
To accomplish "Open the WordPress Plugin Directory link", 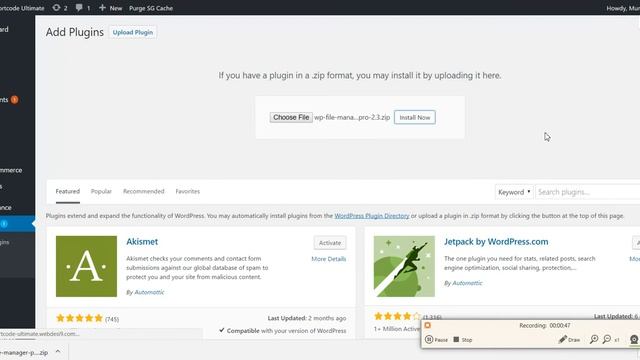I will coord(372,216).
